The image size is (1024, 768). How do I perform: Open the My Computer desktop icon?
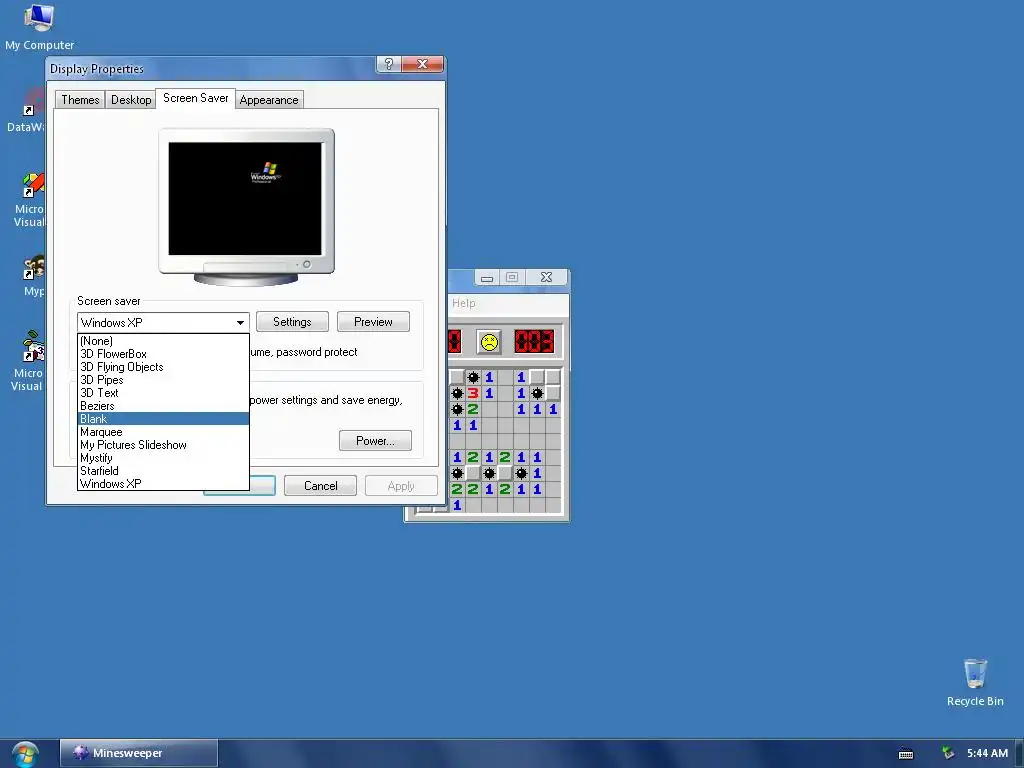(39, 27)
